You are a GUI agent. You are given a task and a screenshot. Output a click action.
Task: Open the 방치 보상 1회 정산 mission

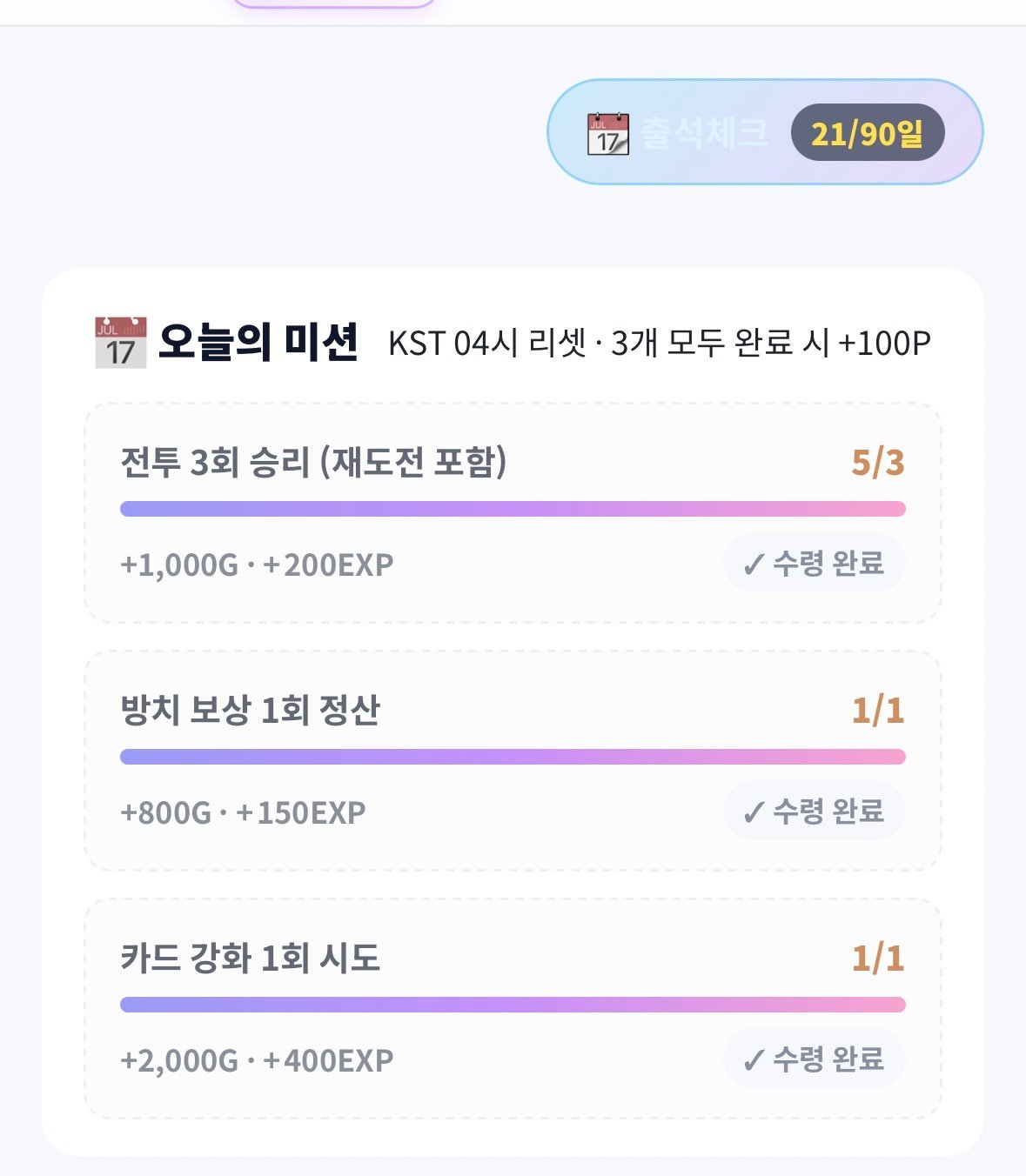coord(513,760)
